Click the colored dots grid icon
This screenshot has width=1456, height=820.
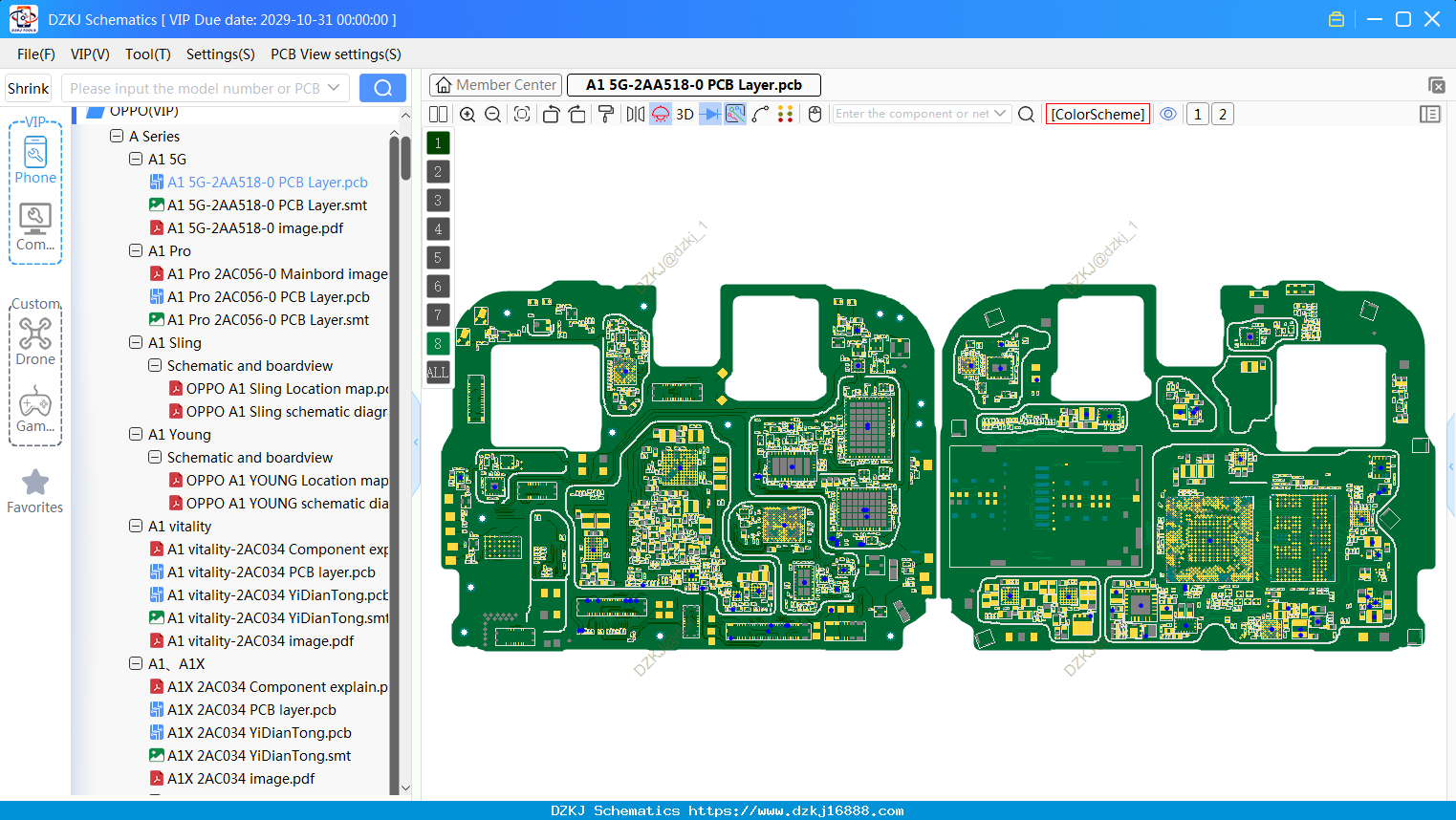[786, 115]
